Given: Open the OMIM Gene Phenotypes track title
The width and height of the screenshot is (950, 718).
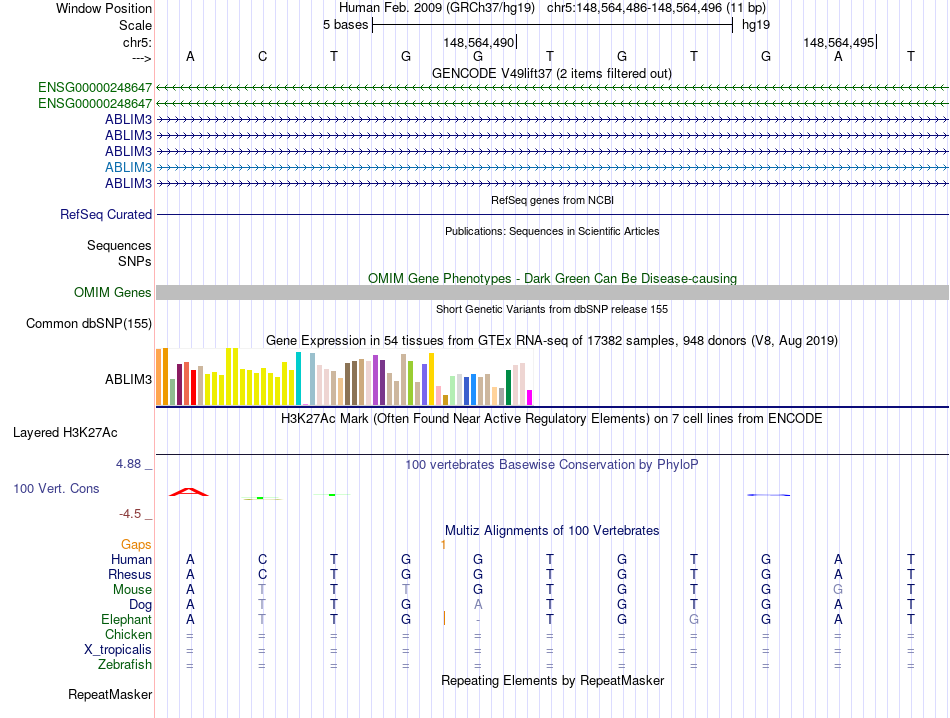Looking at the screenshot, I should tap(552, 278).
